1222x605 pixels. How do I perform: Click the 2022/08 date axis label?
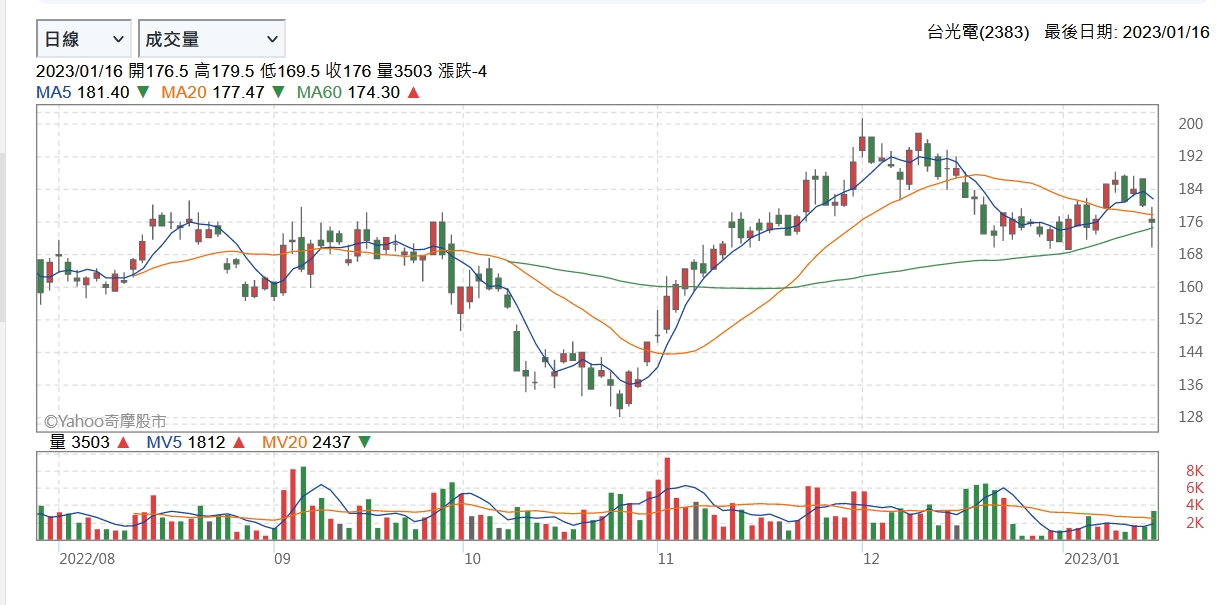coord(87,557)
